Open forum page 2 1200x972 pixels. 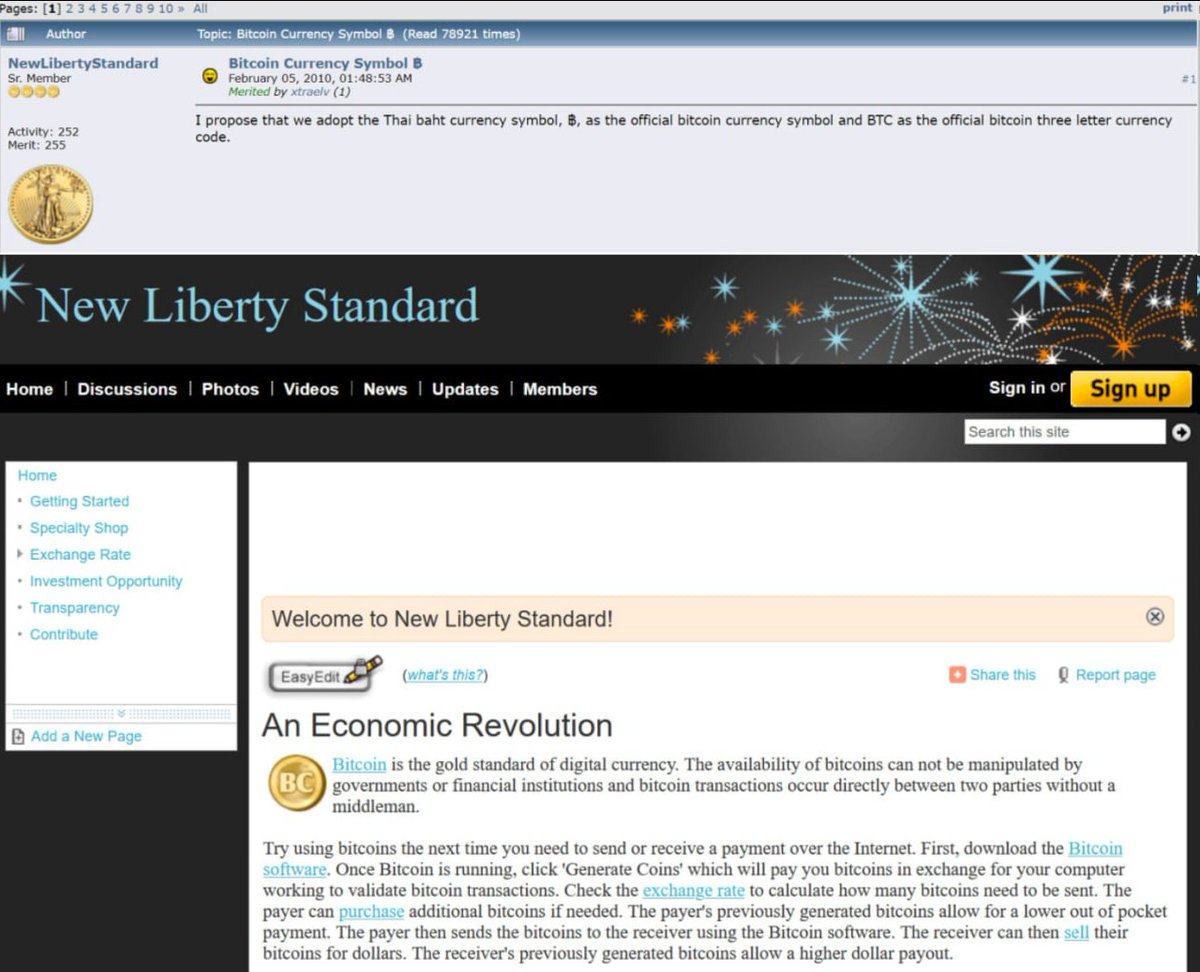pos(70,8)
